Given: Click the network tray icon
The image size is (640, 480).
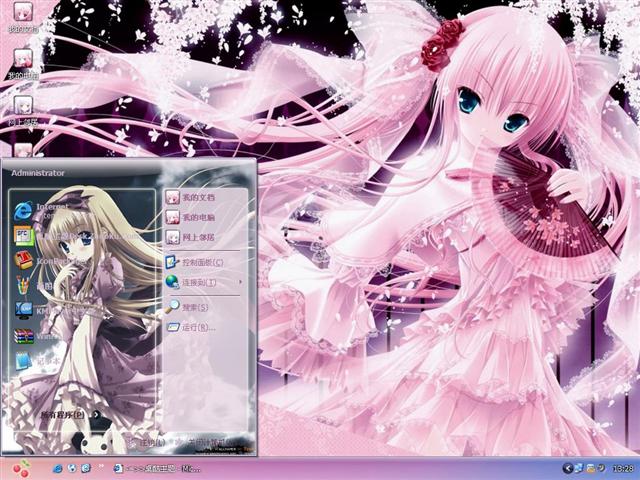Looking at the screenshot, I should click(x=579, y=468).
